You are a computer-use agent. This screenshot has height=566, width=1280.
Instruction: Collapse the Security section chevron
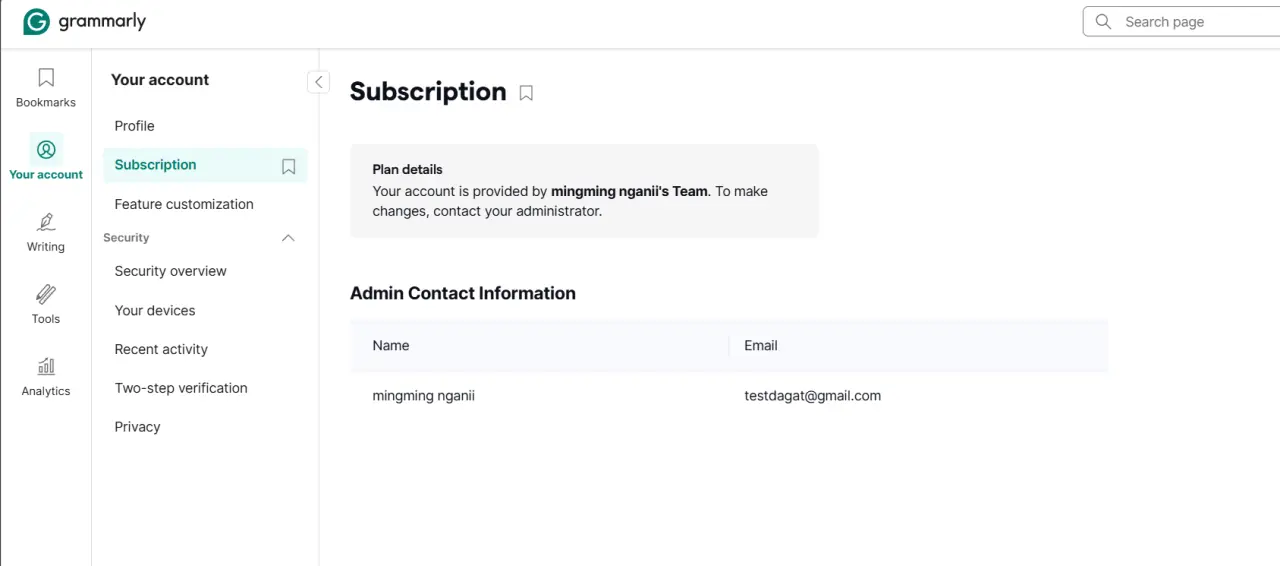(288, 238)
